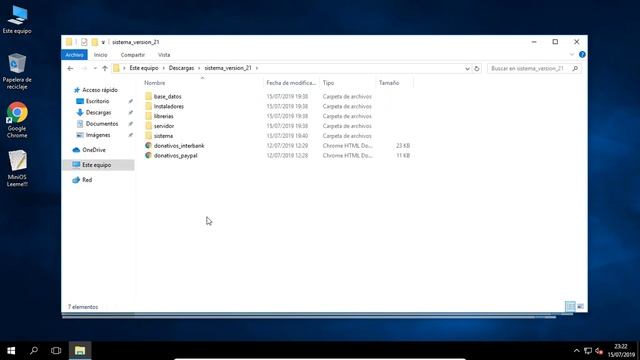Select OneDrive in navigation pane
Screen dimensions: 640x360
coord(93,150)
